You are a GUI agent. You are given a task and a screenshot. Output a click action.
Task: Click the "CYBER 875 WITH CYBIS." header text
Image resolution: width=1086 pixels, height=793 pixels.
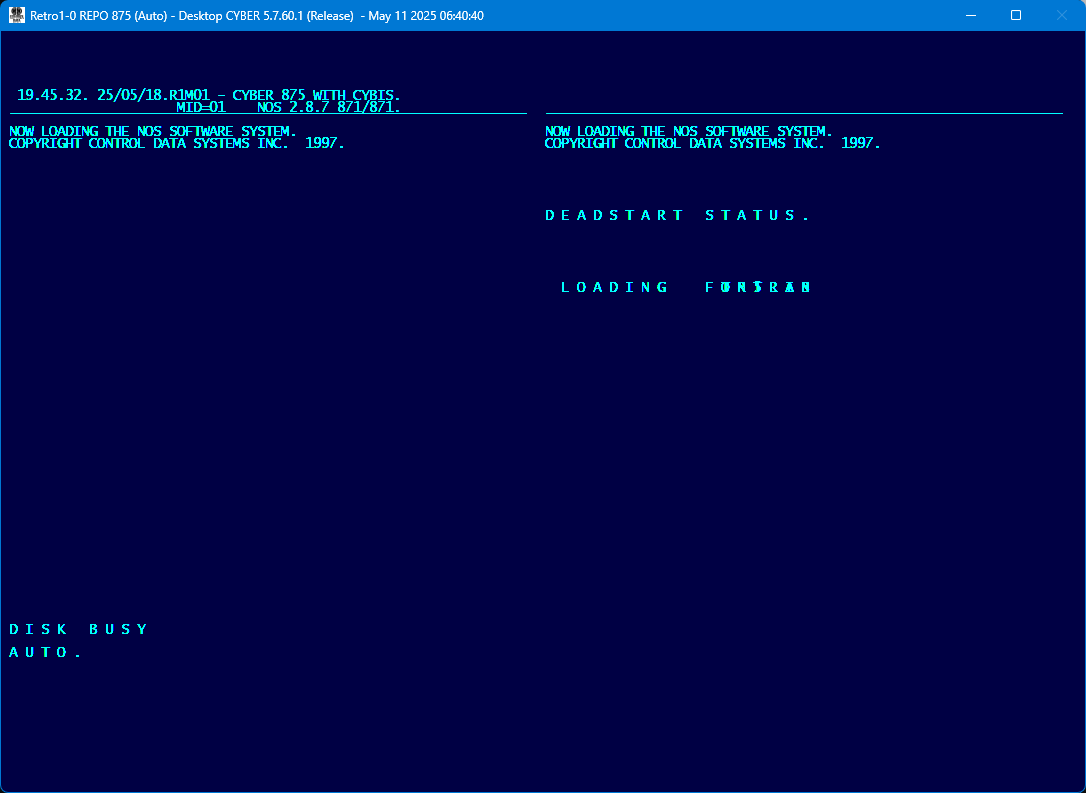point(316,95)
